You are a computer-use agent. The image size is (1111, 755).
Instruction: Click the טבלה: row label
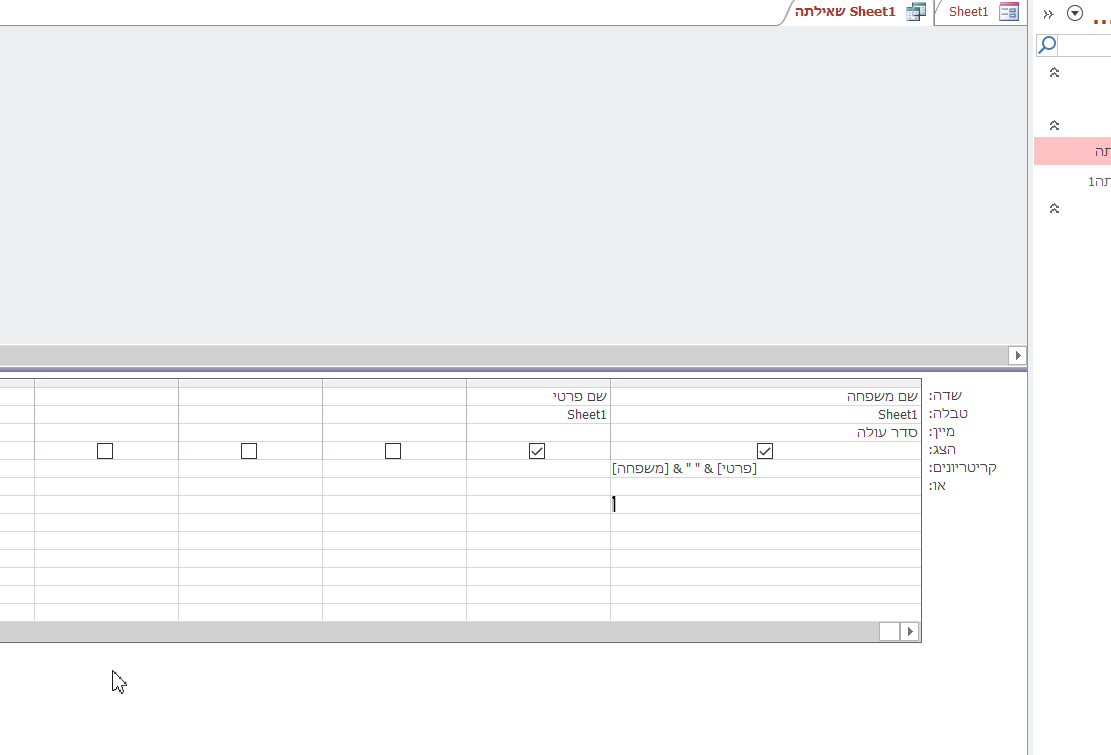pos(948,414)
